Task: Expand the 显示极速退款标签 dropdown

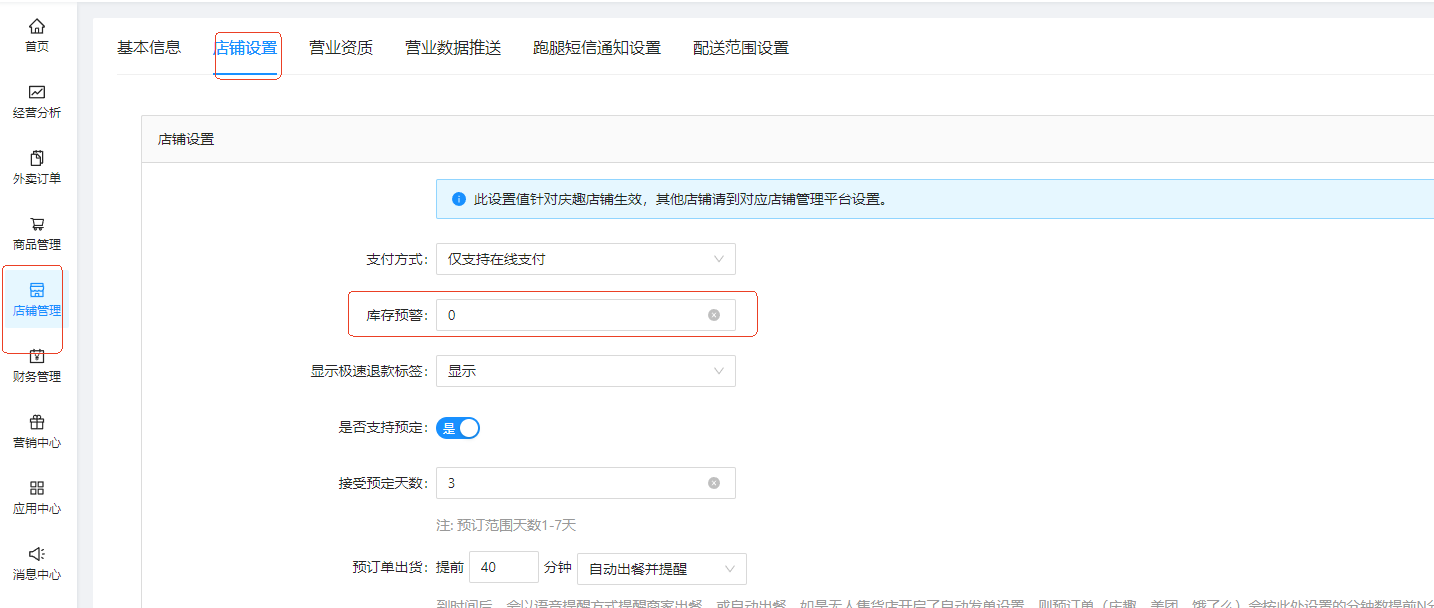Action: point(585,371)
